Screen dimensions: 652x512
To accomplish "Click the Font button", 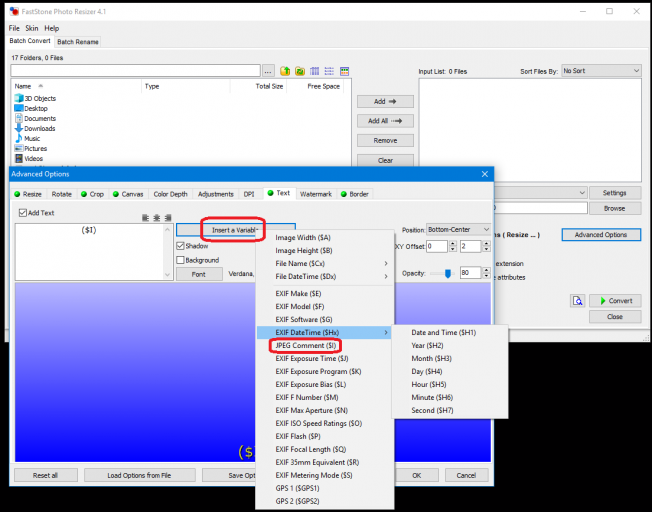I will (x=199, y=275).
